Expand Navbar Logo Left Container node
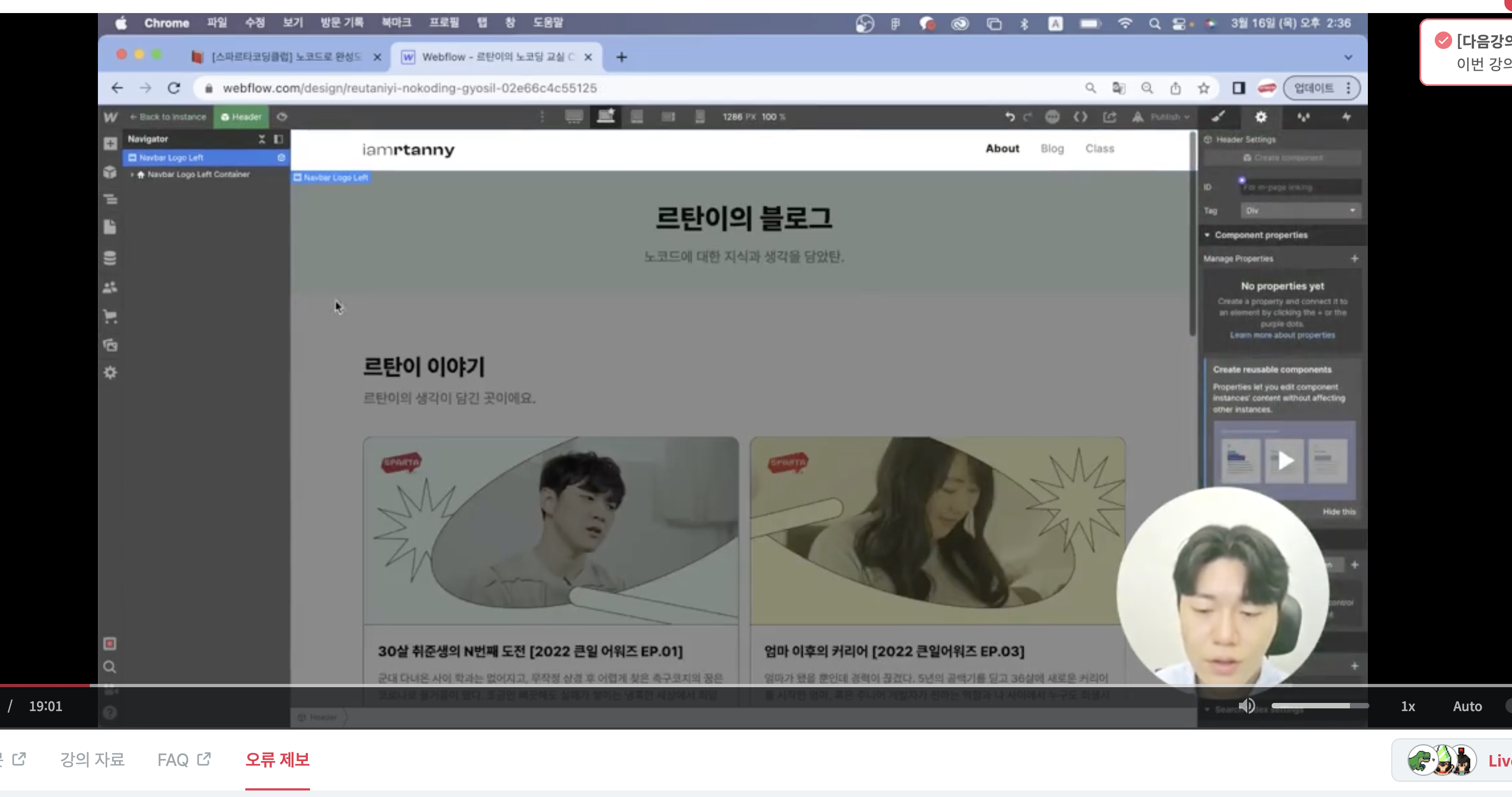Screen dimensions: 1512x797 133,175
